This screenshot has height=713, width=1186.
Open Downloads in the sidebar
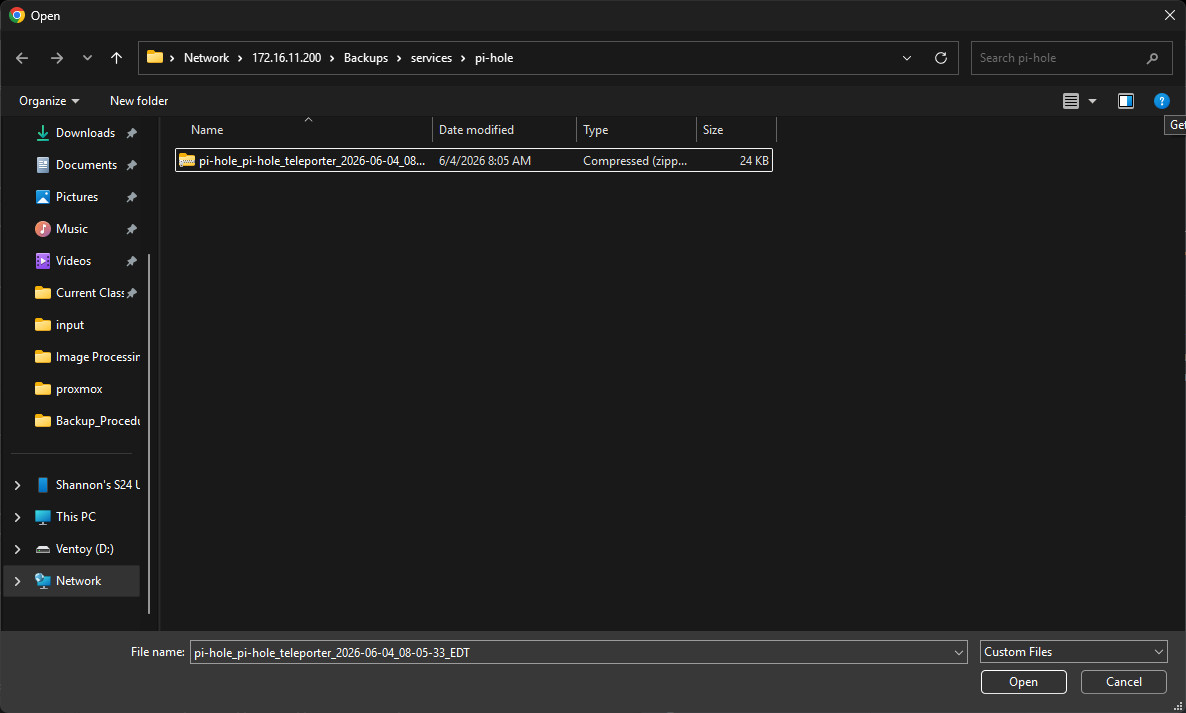[85, 133]
